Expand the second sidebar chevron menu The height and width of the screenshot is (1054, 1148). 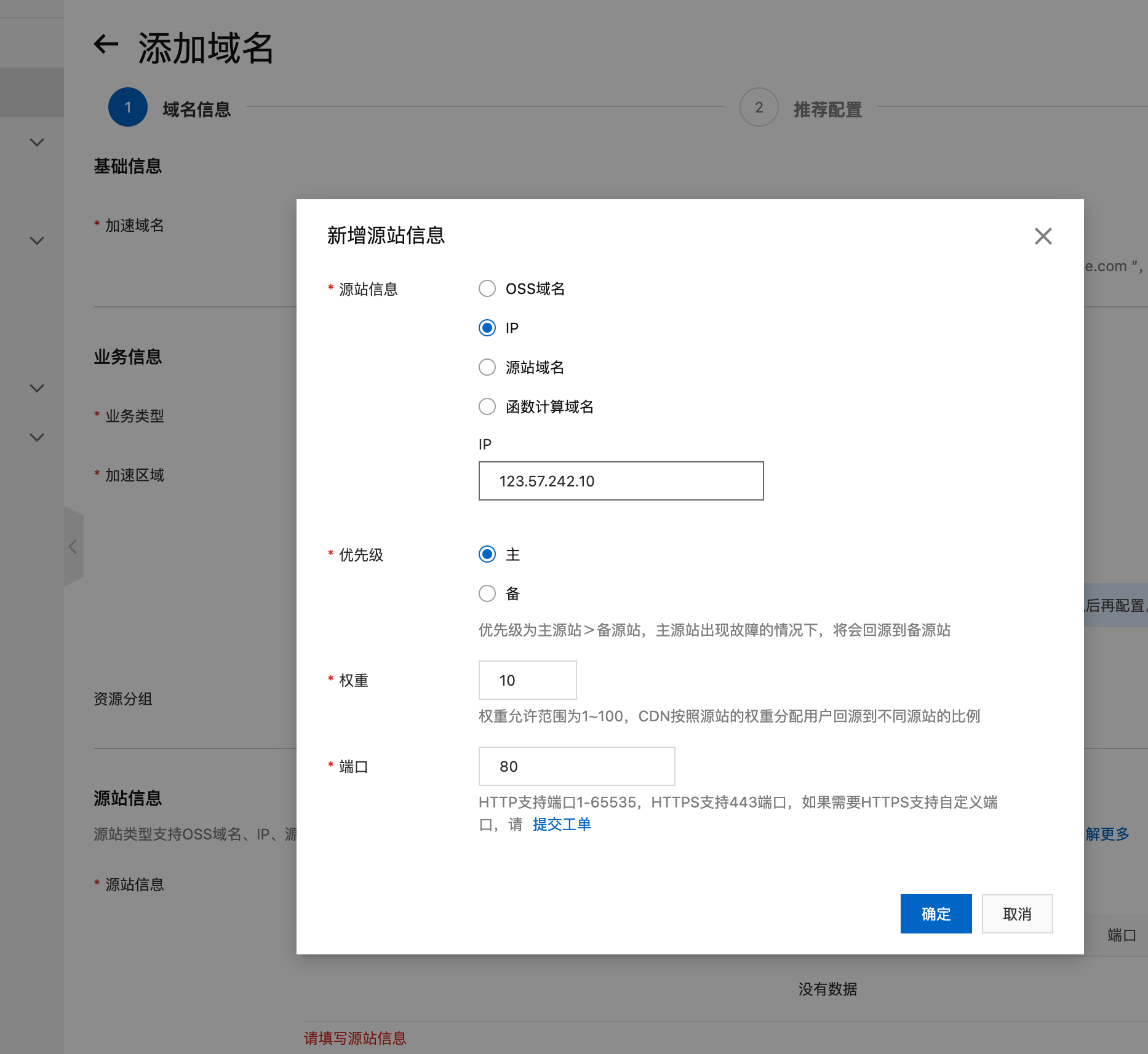coord(37,240)
